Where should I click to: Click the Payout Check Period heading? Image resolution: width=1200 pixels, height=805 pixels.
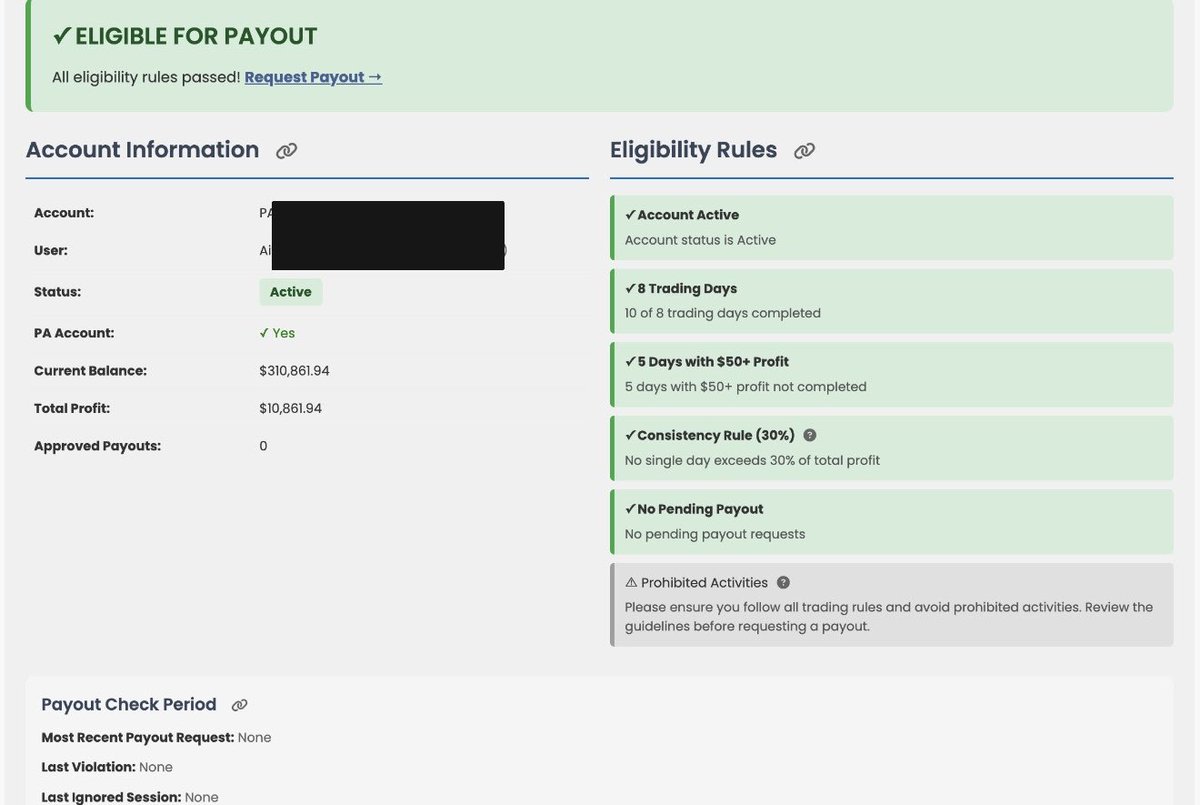coord(129,705)
